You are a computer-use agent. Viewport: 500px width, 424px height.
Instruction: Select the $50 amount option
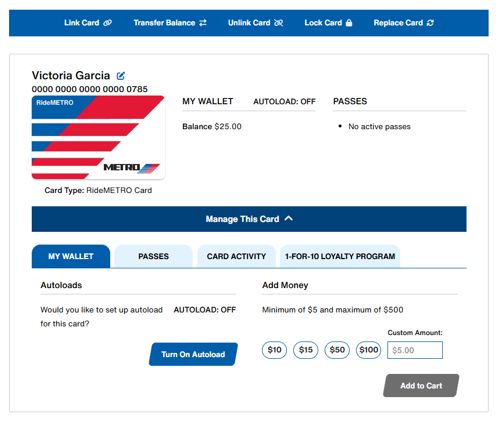[337, 350]
